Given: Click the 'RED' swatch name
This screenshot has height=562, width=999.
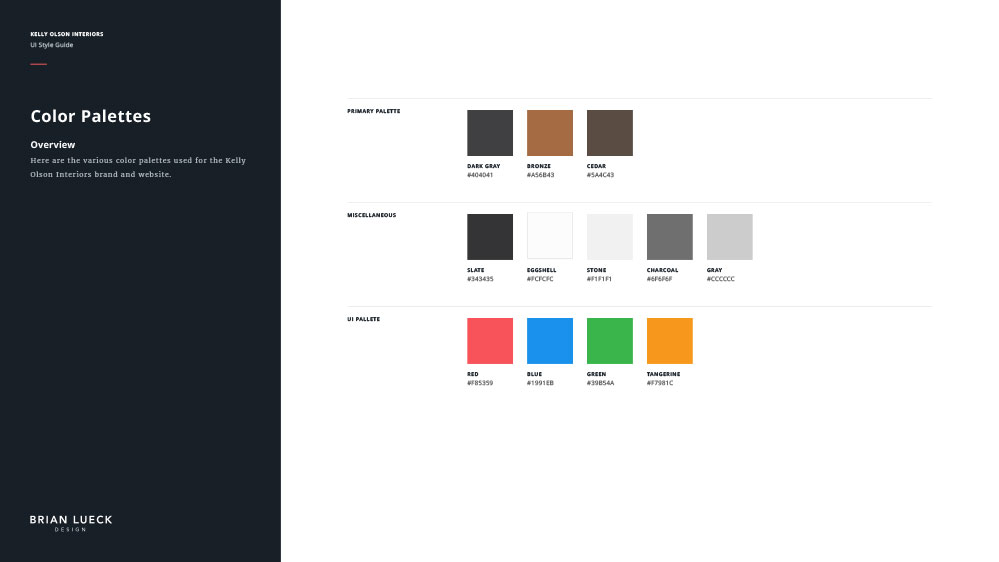Looking at the screenshot, I should [473, 374].
